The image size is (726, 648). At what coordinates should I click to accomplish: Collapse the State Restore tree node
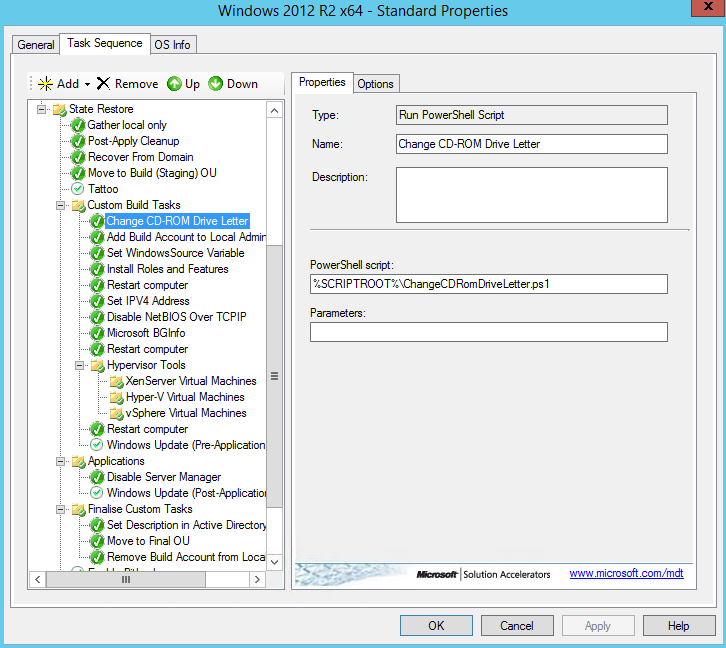pyautogui.click(x=42, y=109)
